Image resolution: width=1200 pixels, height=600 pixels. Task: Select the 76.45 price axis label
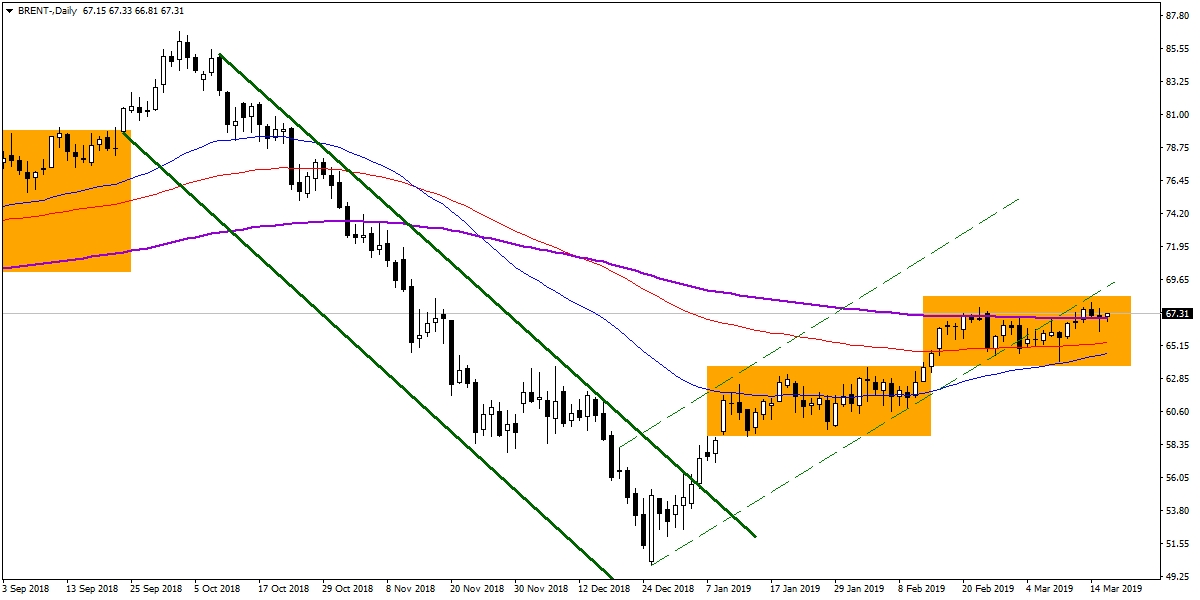pos(1176,181)
